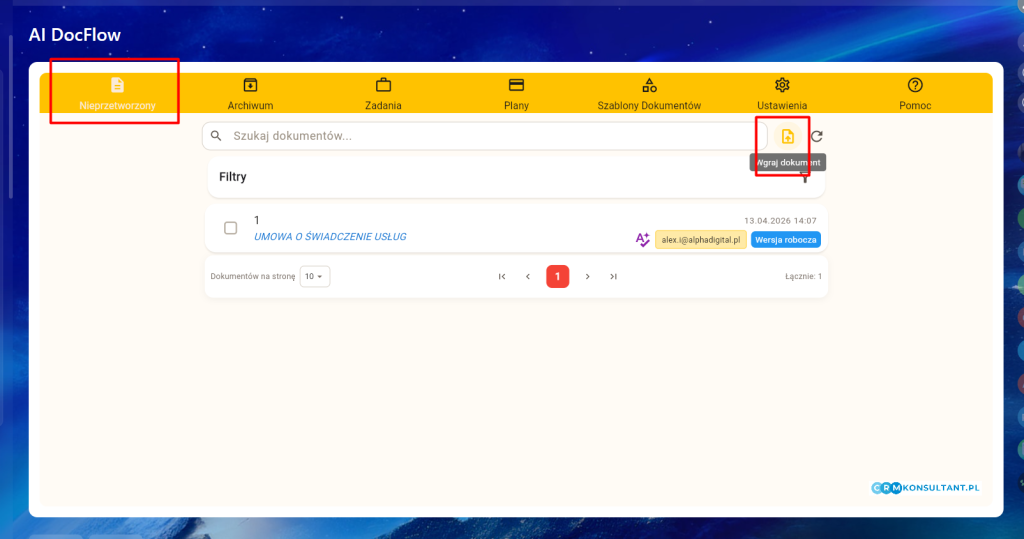Open Pomoc via the question mark icon
Screen dimensions: 1024x539
click(x=914, y=85)
